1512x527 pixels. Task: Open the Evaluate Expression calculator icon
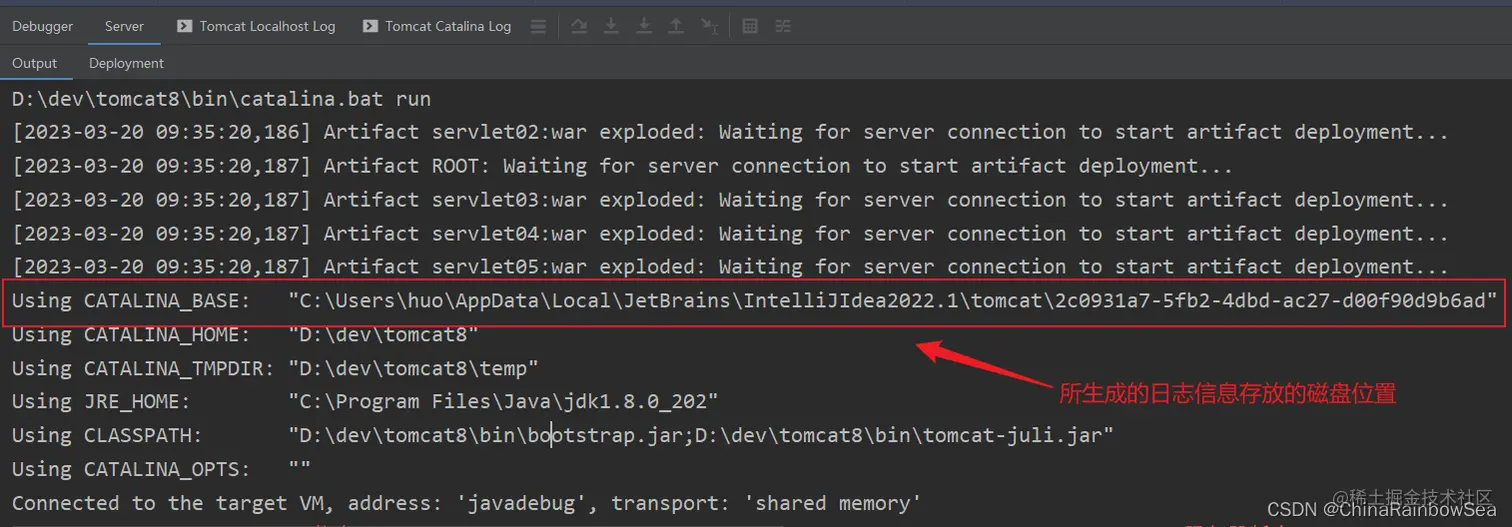(750, 26)
